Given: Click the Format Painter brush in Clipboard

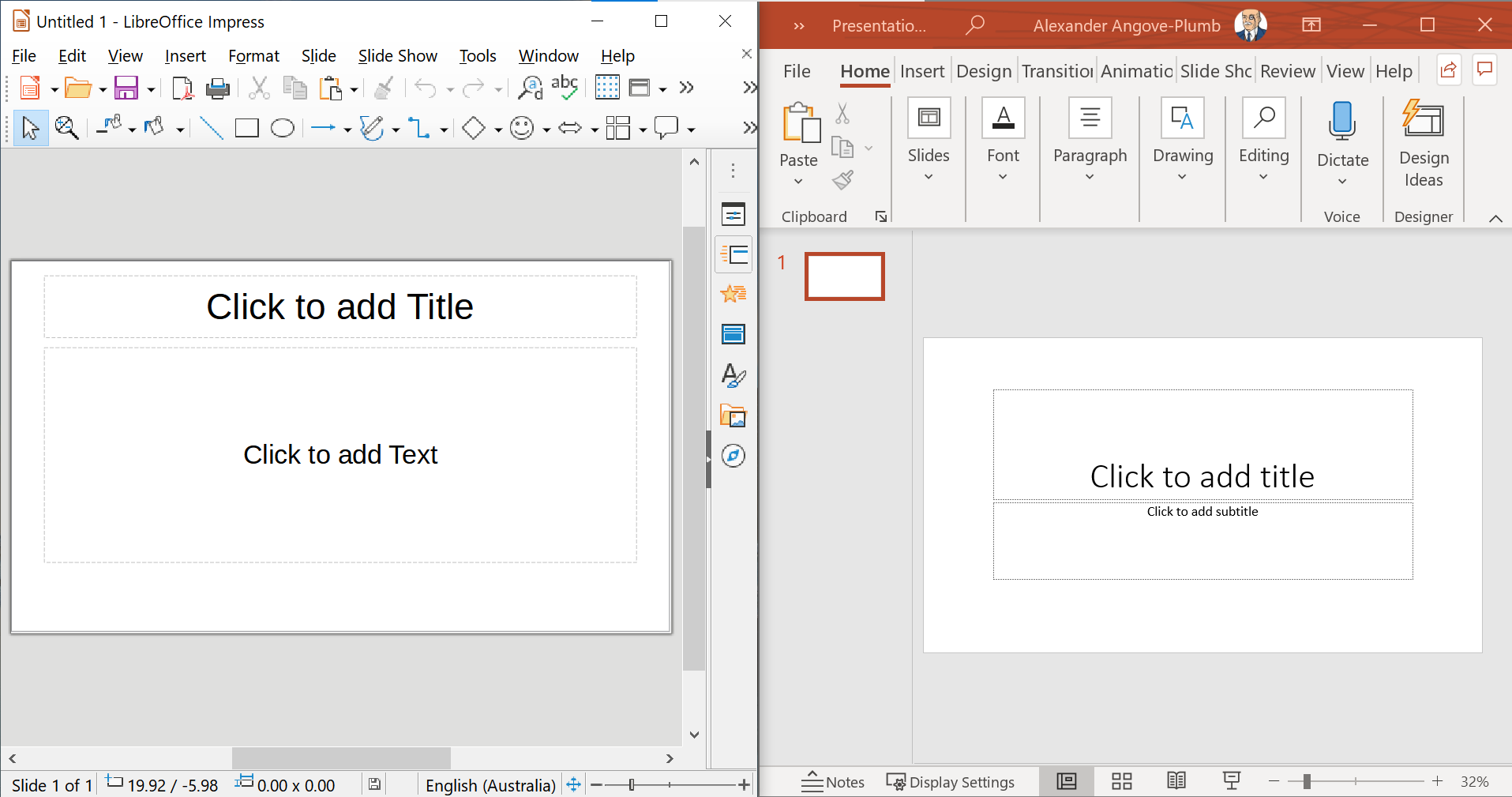Looking at the screenshot, I should coord(842,181).
